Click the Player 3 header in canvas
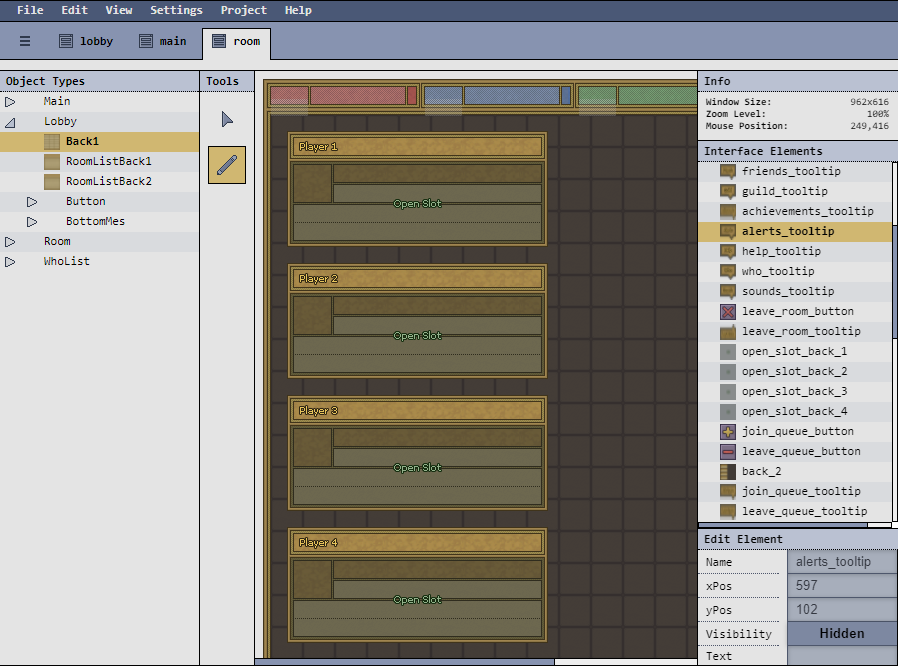The height and width of the screenshot is (666, 898). click(417, 411)
